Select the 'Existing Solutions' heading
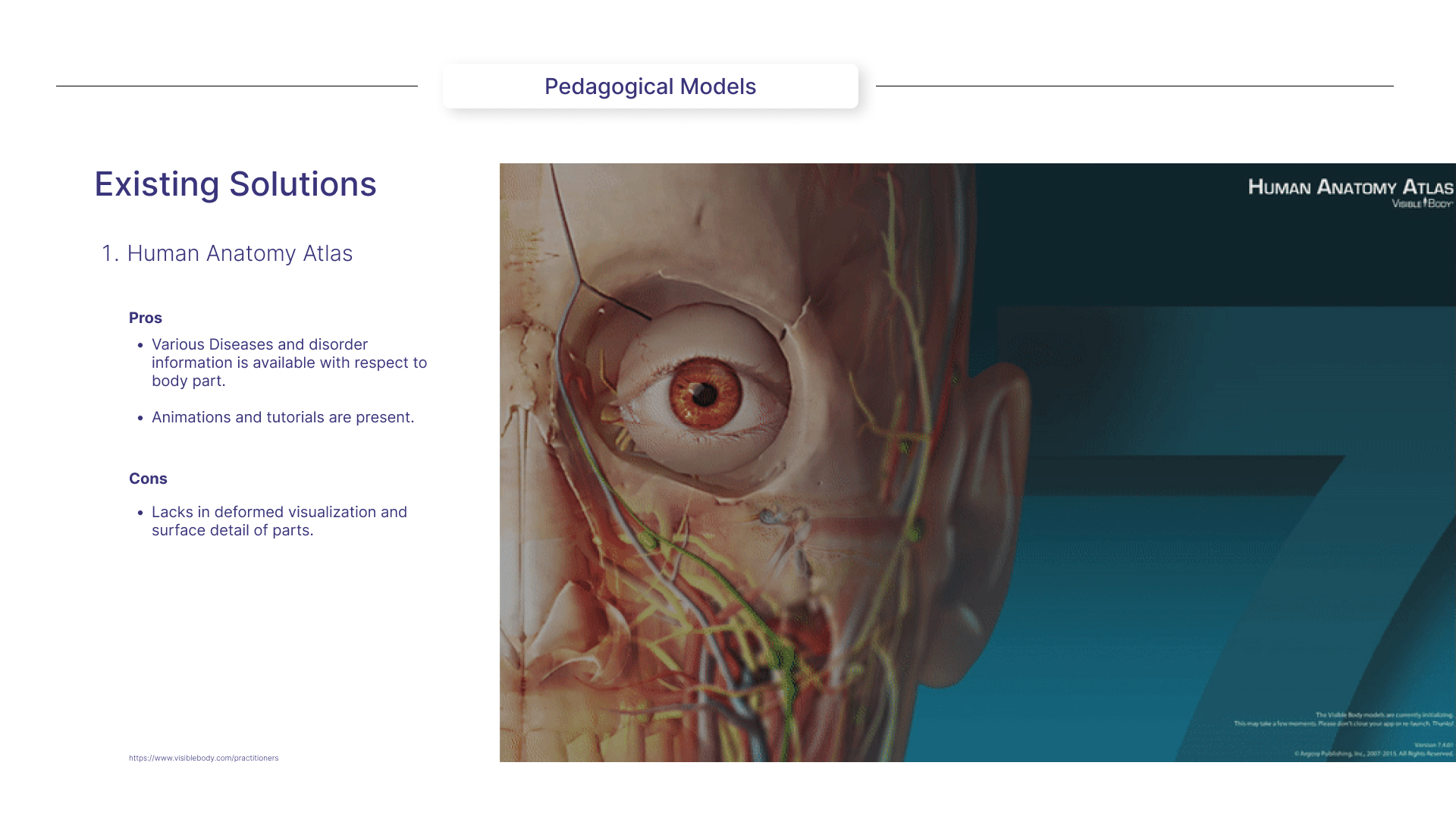 coord(235,184)
